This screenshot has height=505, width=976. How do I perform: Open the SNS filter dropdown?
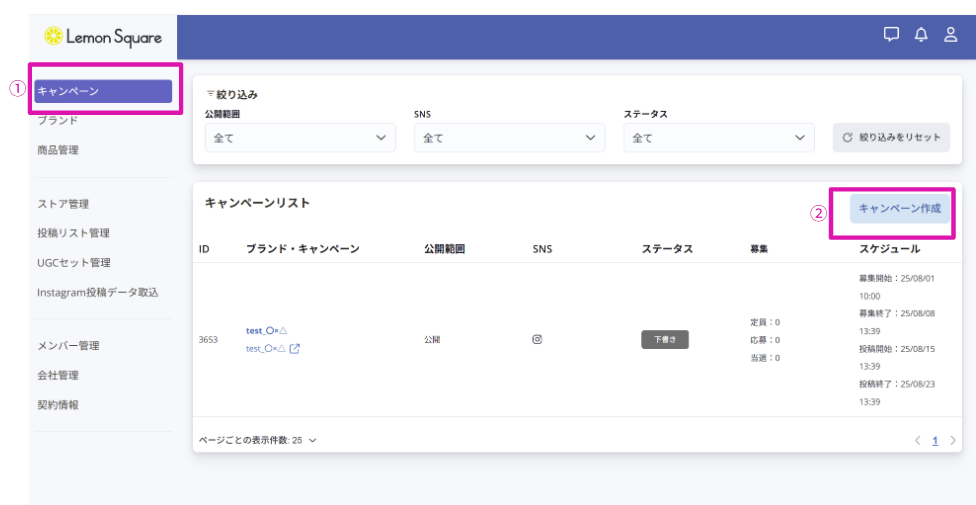coord(509,138)
